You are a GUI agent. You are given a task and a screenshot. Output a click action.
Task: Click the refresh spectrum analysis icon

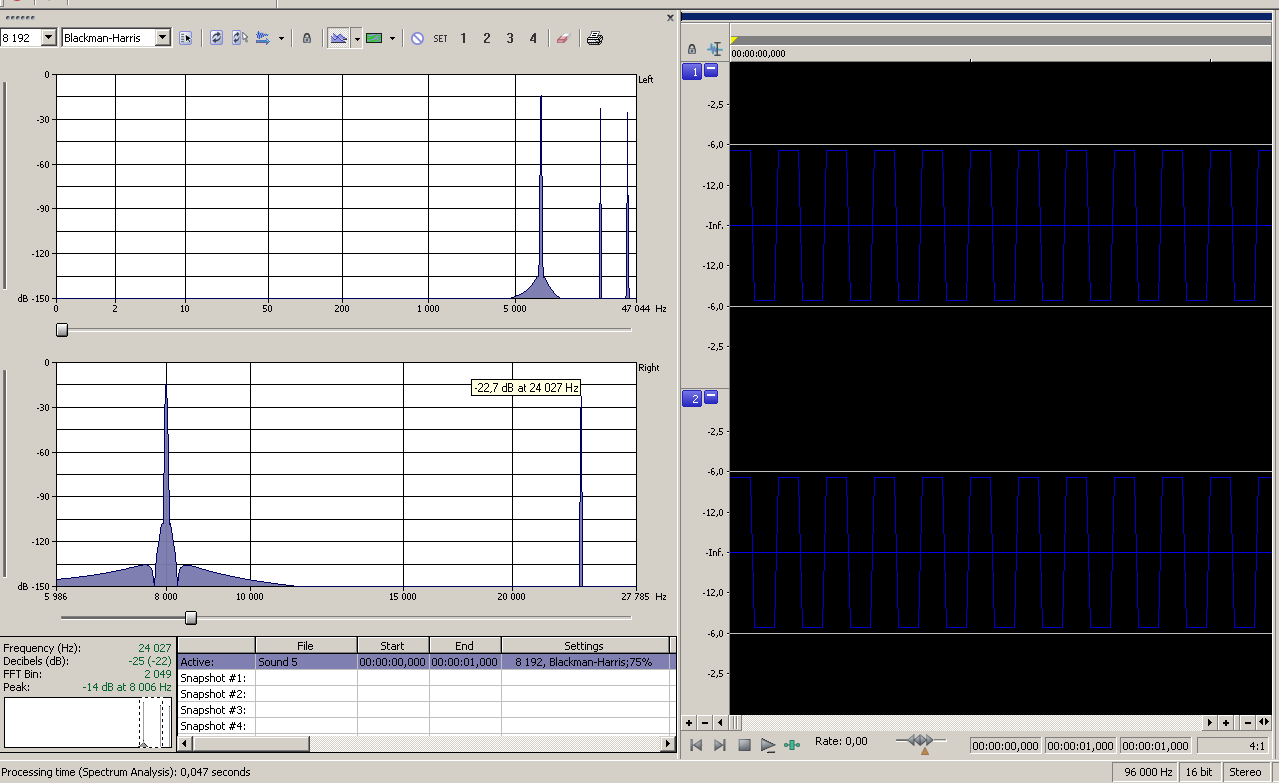[216, 38]
